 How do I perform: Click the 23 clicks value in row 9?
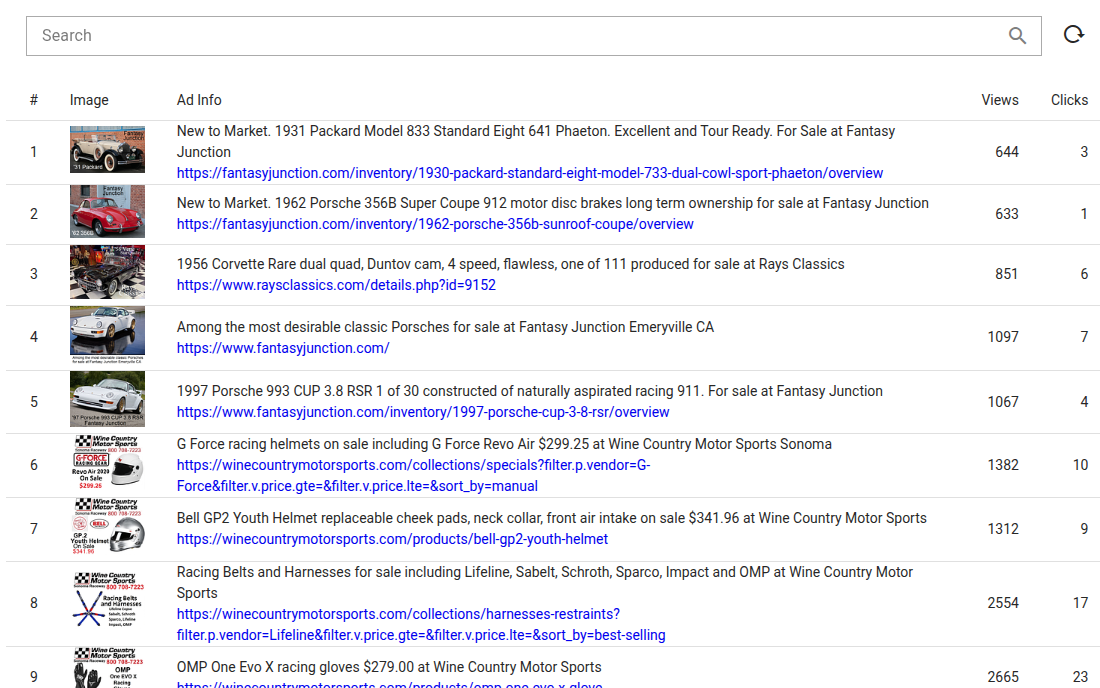point(1080,677)
